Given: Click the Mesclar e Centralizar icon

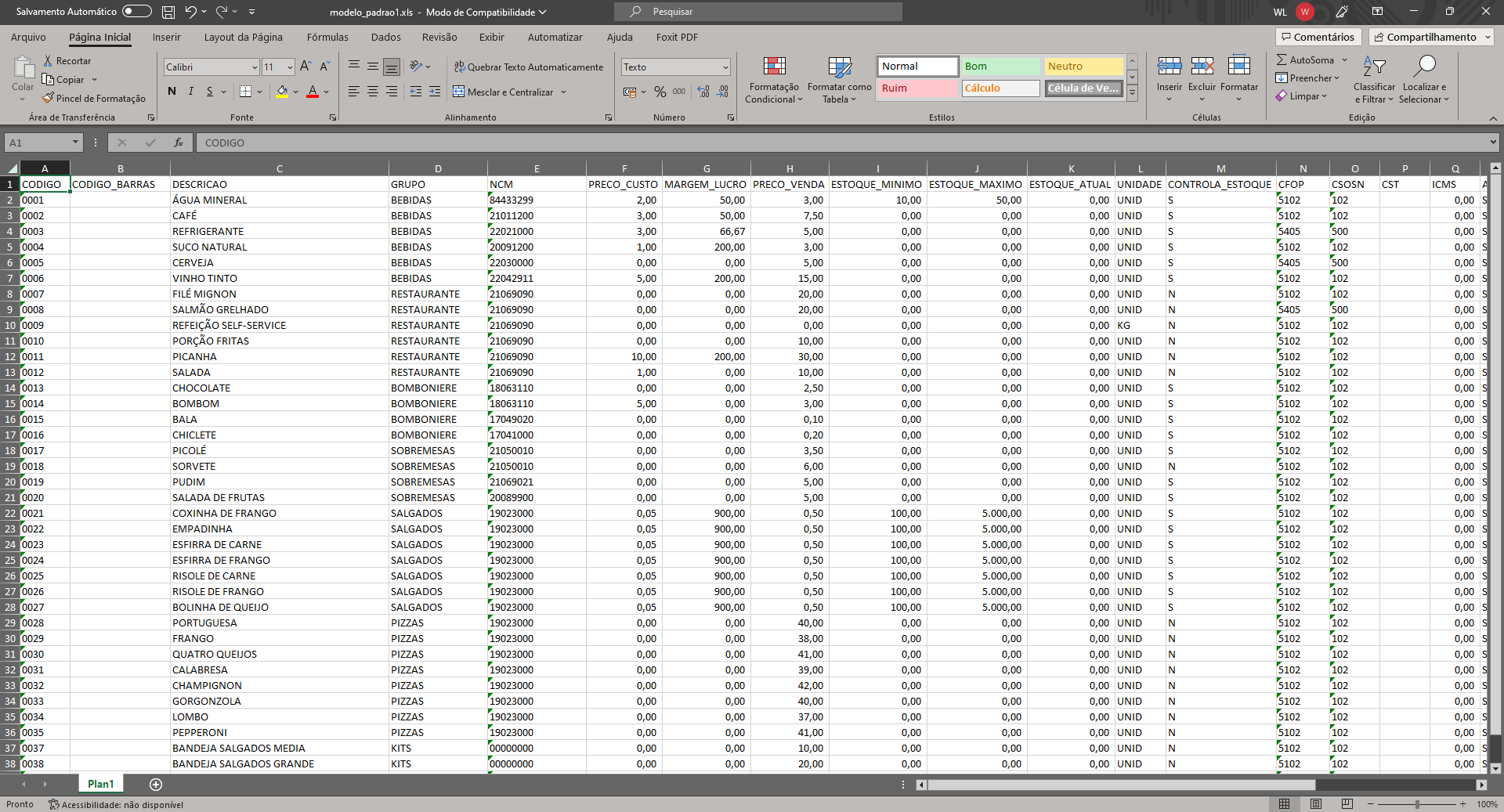Looking at the screenshot, I should 459,92.
